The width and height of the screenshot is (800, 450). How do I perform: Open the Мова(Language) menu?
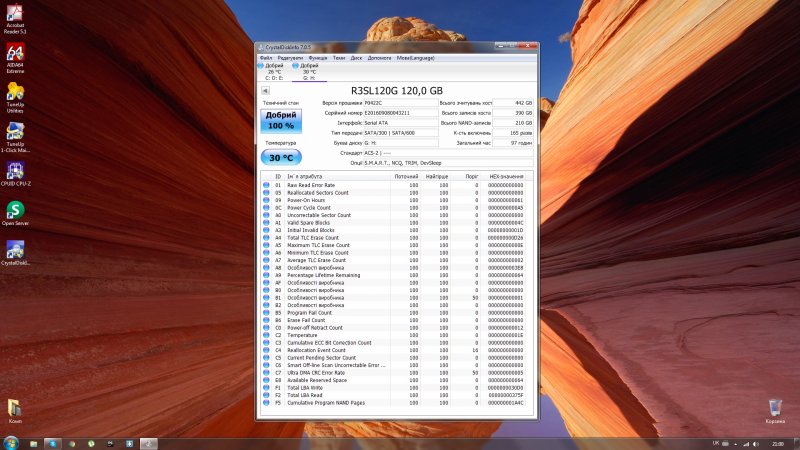(x=415, y=59)
